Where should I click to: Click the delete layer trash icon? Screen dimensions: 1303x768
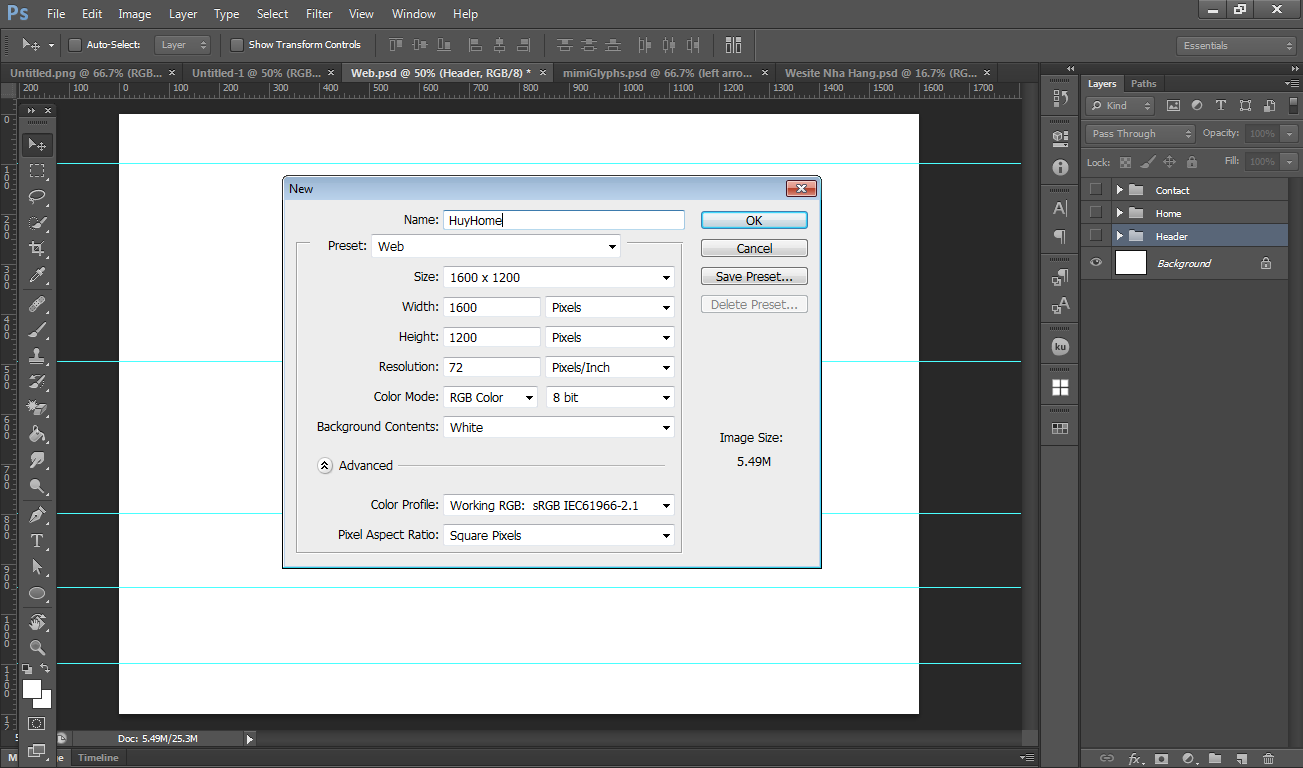1268,759
